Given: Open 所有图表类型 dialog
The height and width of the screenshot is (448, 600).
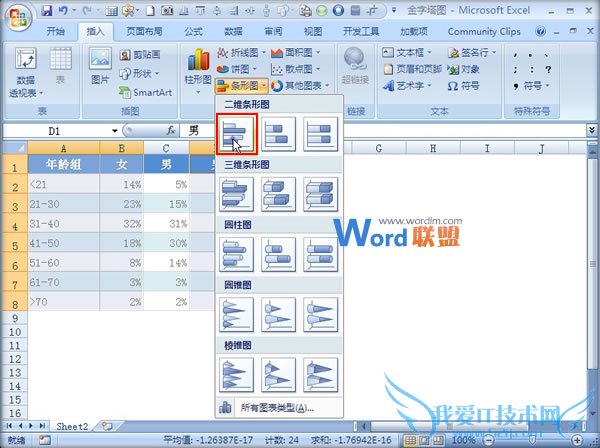Looking at the screenshot, I should coord(279,408).
